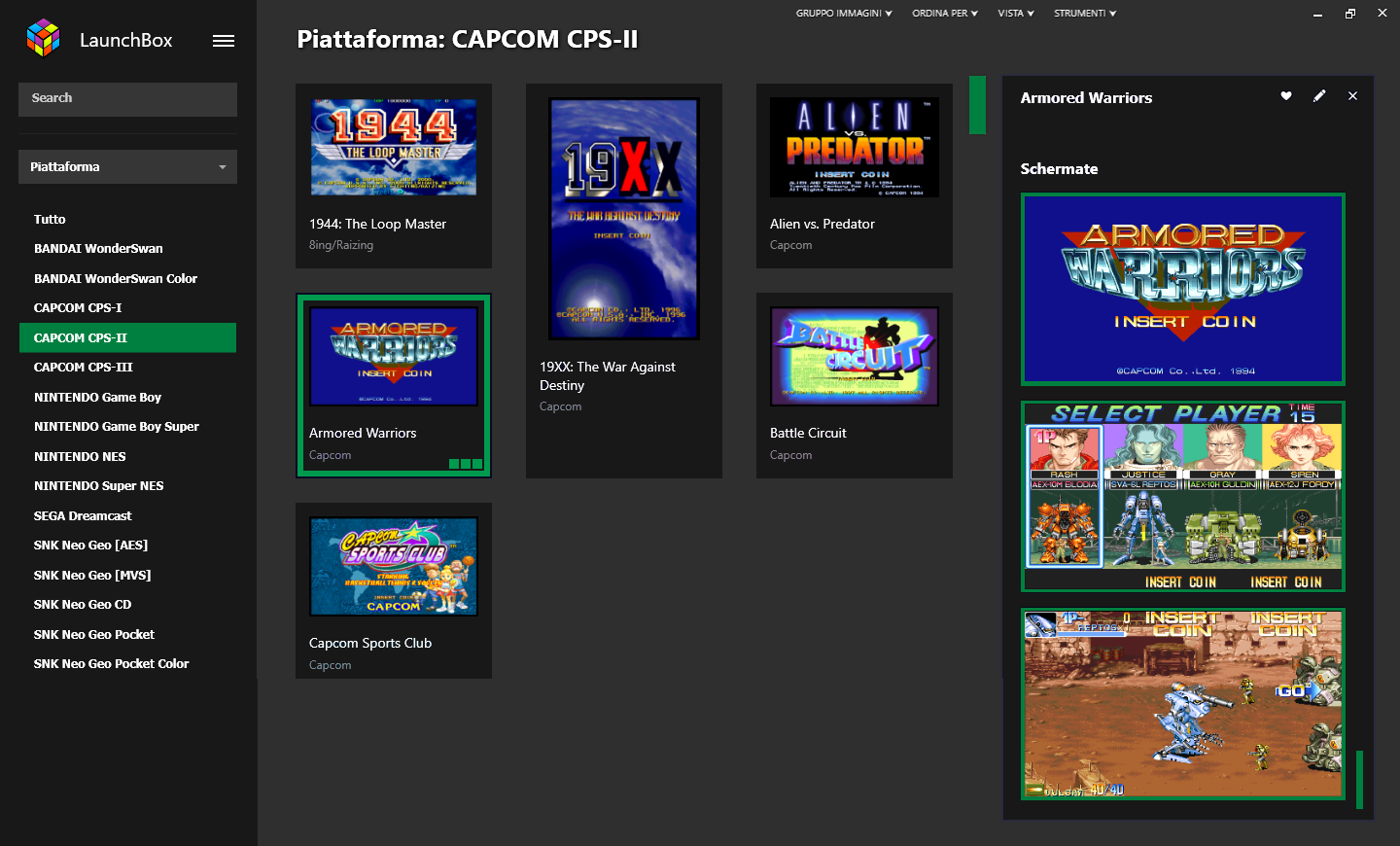Toggle the hamburger sidebar menu
Image resolution: width=1400 pixels, height=846 pixels.
tap(224, 41)
